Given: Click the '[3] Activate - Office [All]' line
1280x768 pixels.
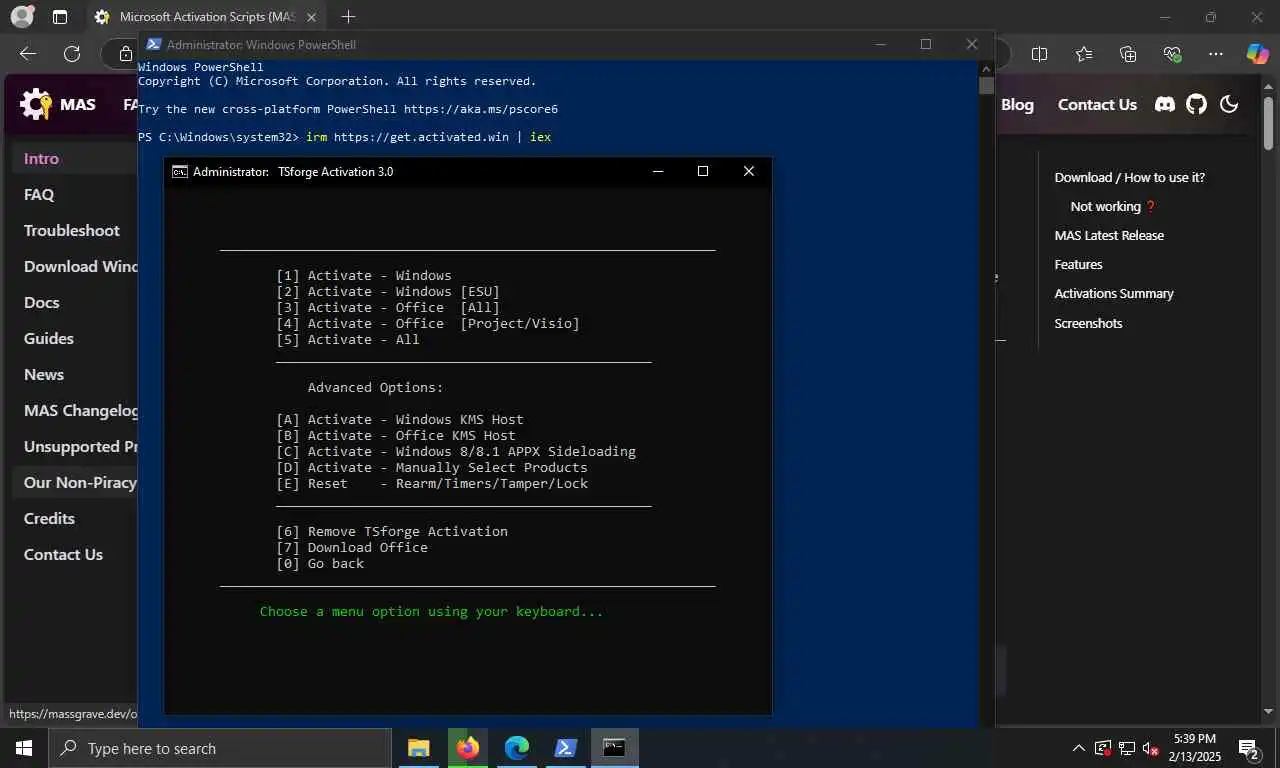Looking at the screenshot, I should [388, 307].
